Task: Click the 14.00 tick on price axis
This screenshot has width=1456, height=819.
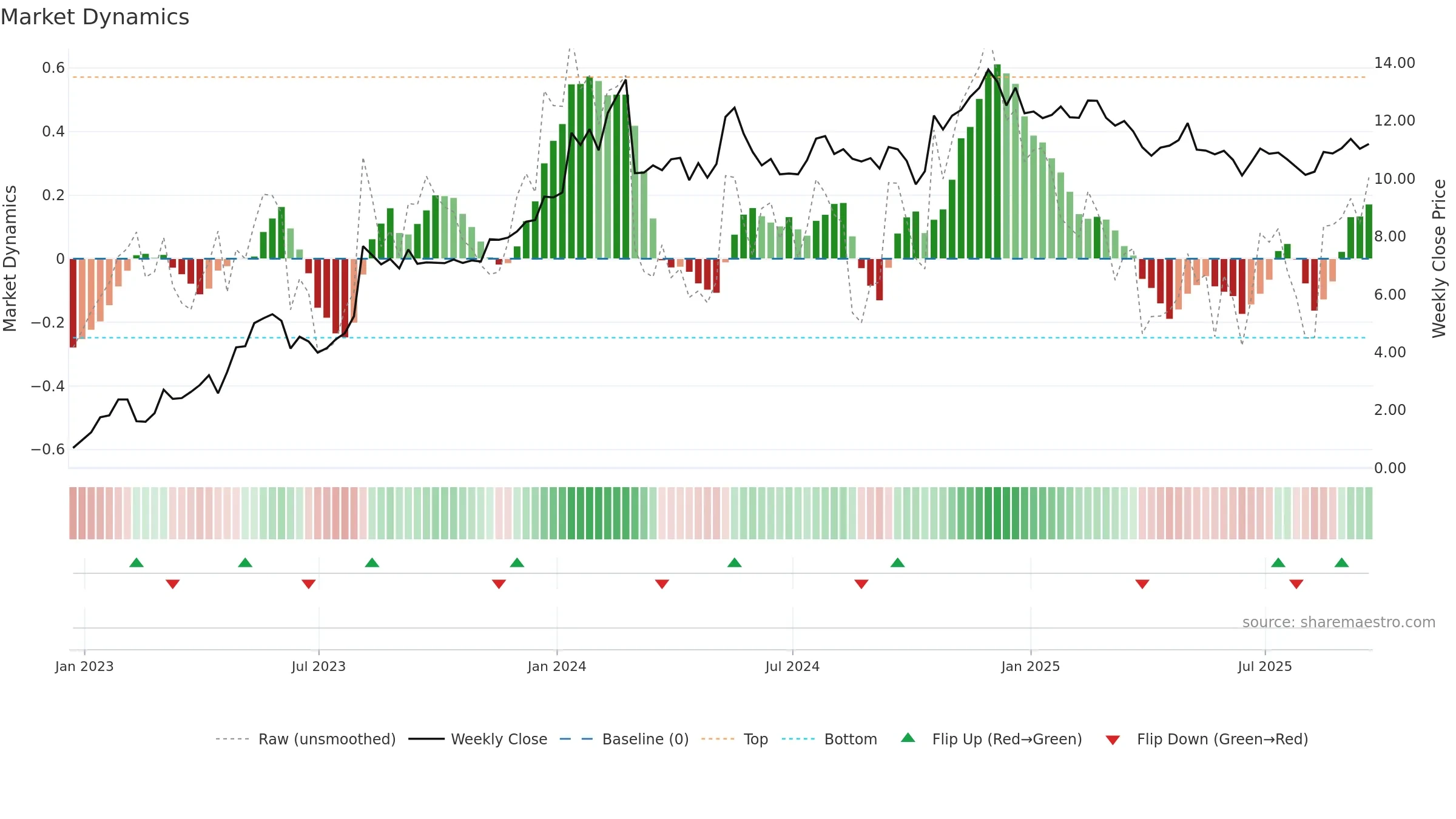Action: (1395, 63)
